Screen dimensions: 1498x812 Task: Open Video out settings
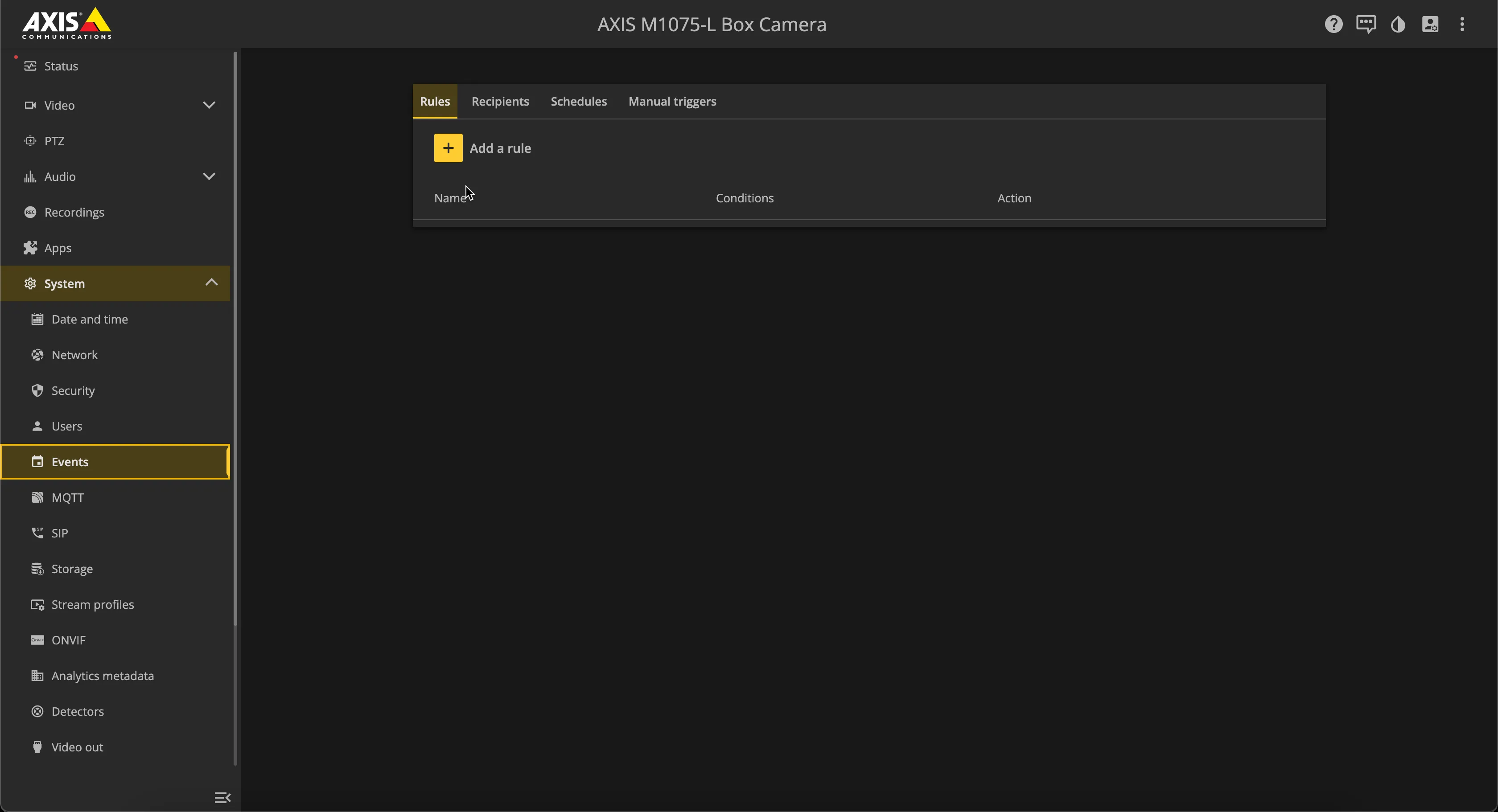coord(115,747)
